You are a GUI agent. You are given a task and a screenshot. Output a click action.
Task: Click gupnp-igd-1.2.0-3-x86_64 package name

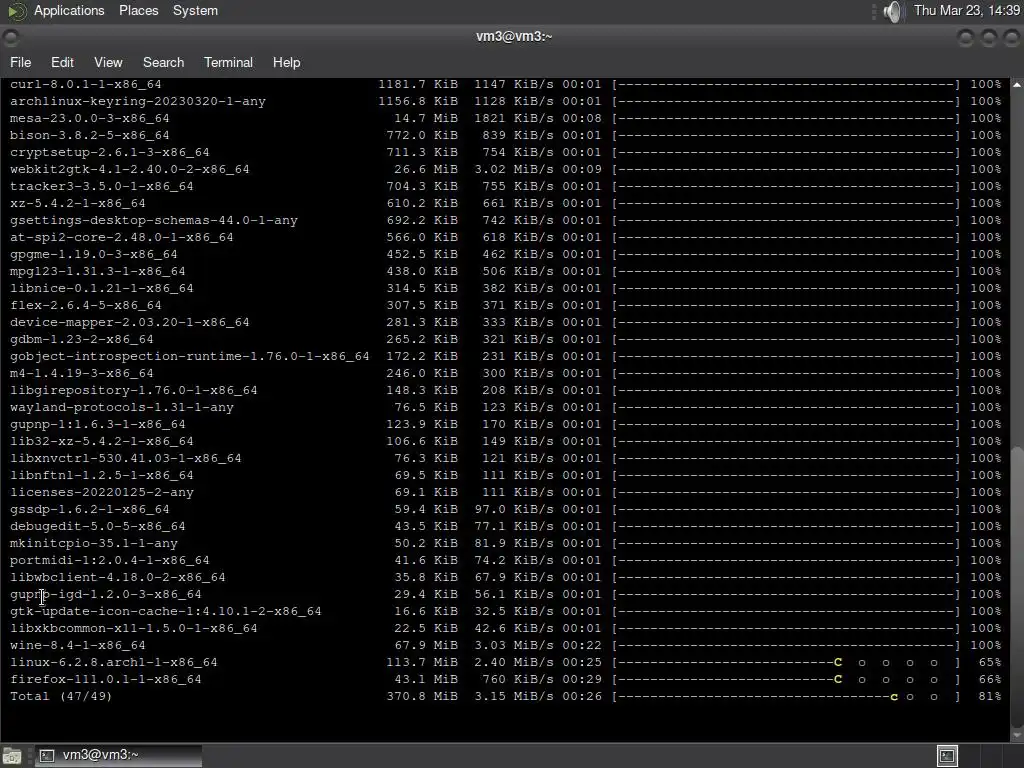[106, 594]
